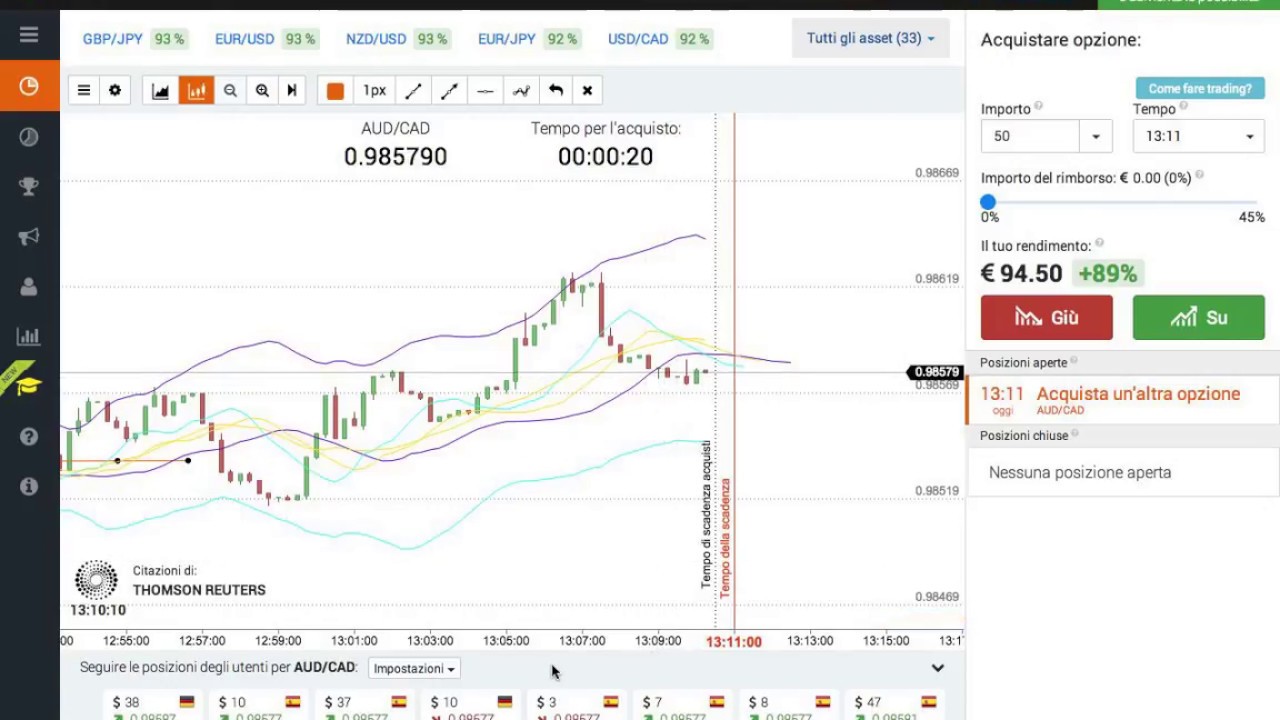Open the Impostazioni dropdown
Image resolution: width=1280 pixels, height=720 pixels.
(x=414, y=668)
